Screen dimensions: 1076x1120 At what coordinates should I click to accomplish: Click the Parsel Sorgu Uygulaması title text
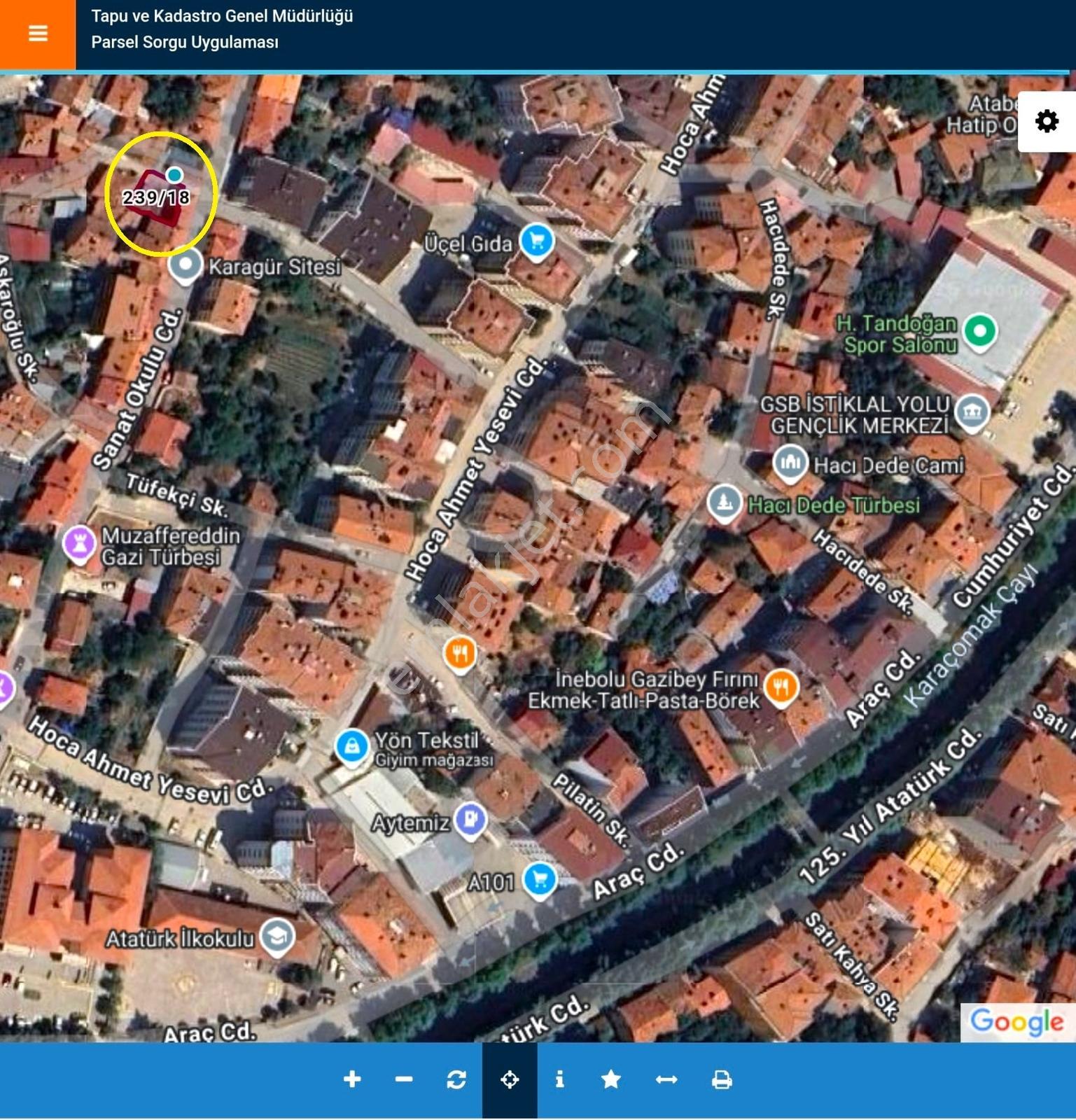point(185,42)
